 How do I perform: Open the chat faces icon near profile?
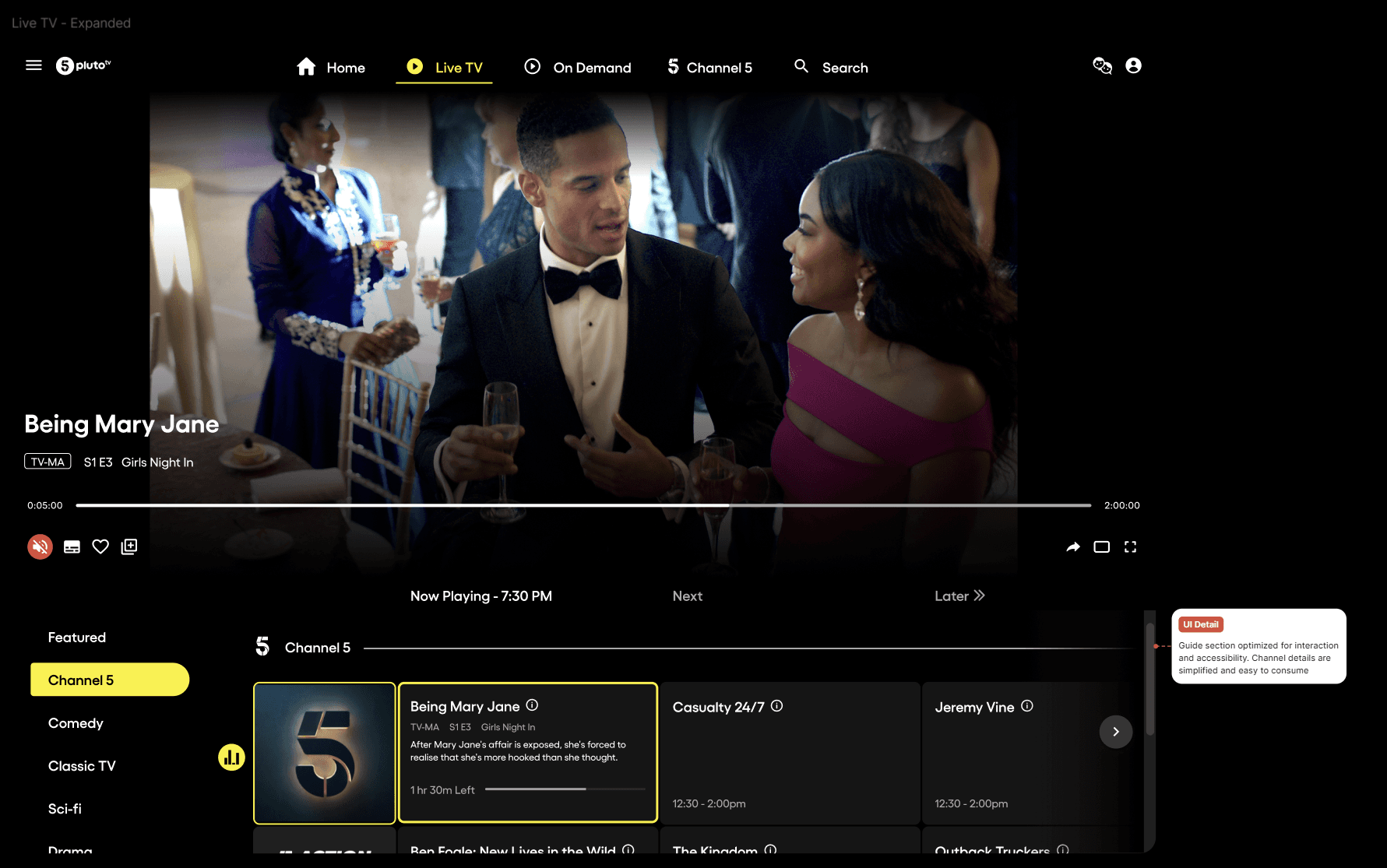tap(1103, 66)
